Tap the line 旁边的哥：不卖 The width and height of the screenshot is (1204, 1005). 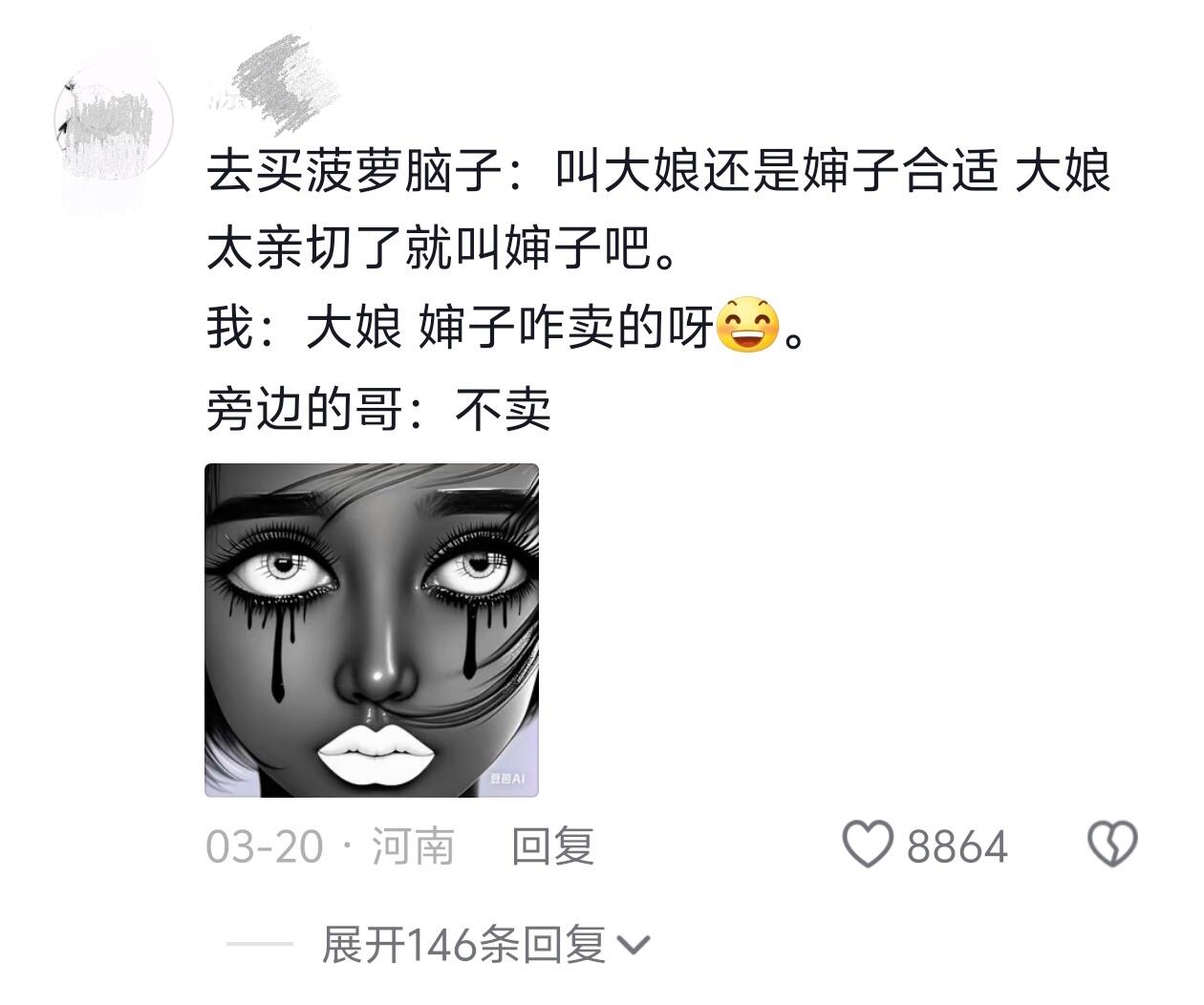tap(379, 409)
